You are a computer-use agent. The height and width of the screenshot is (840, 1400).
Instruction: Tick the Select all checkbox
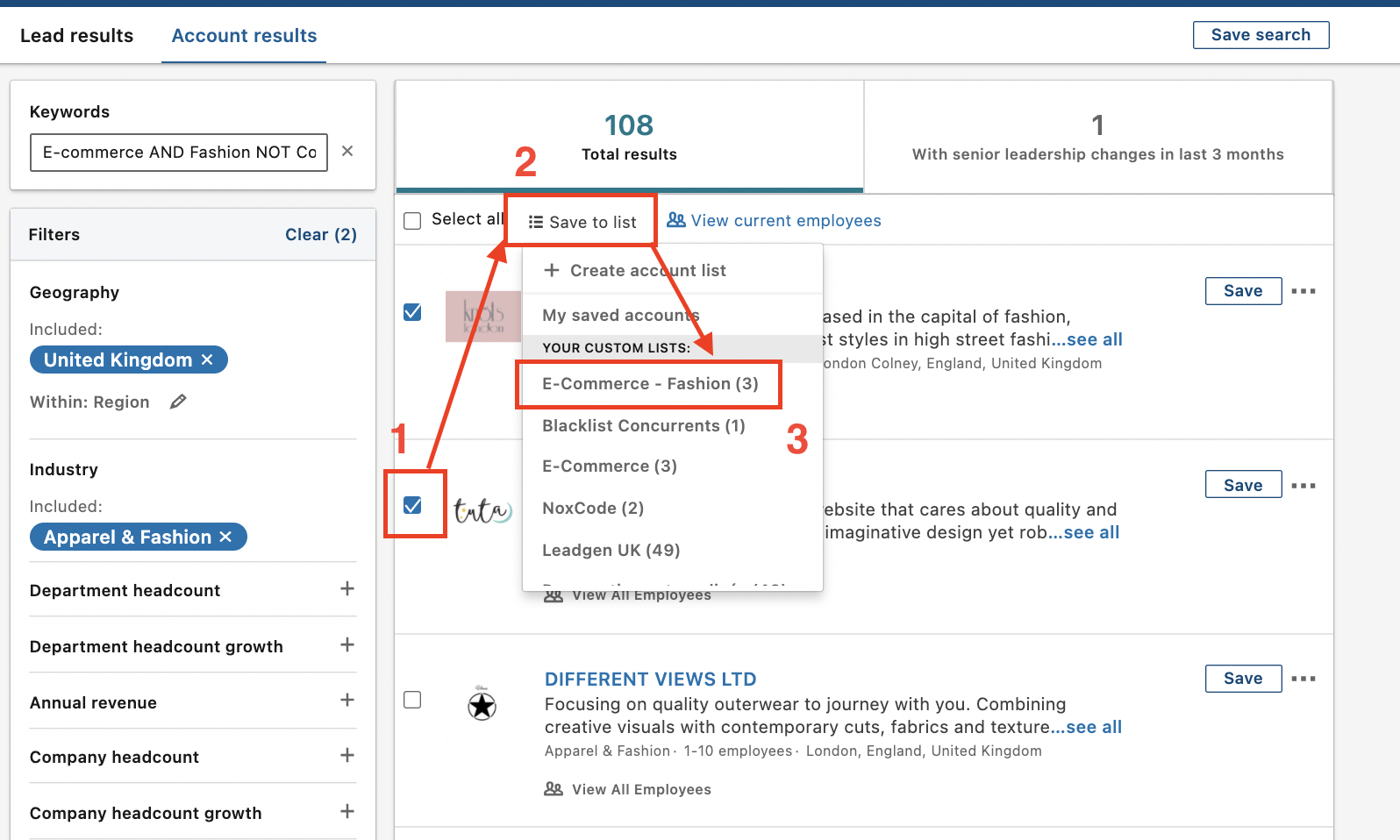(x=412, y=220)
